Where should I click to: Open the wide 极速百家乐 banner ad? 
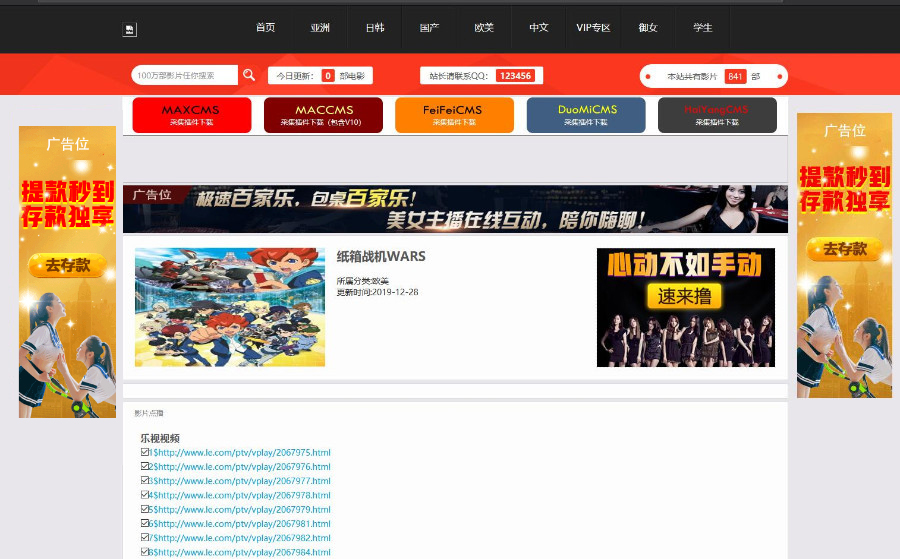(x=455, y=209)
